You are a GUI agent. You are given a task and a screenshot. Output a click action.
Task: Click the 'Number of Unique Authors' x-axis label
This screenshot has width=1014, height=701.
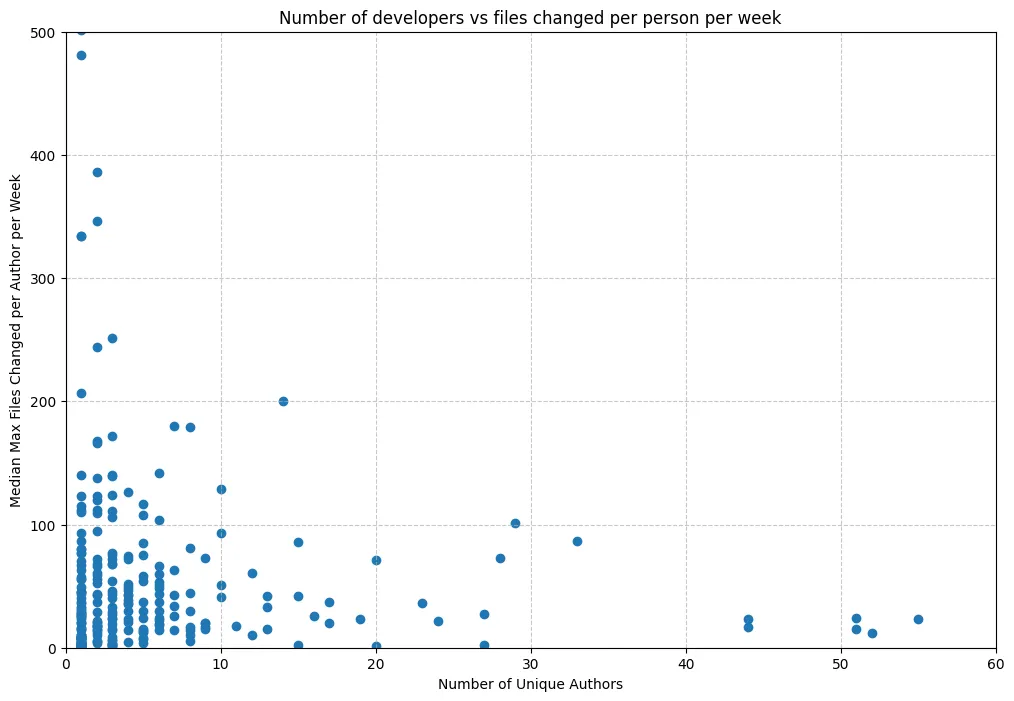click(x=530, y=684)
